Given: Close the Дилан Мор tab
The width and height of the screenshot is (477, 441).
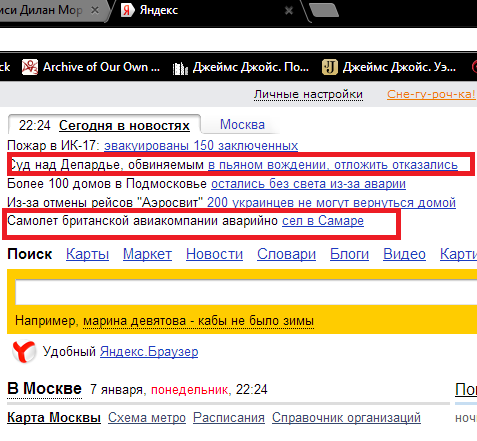Looking at the screenshot, I should coord(95,10).
